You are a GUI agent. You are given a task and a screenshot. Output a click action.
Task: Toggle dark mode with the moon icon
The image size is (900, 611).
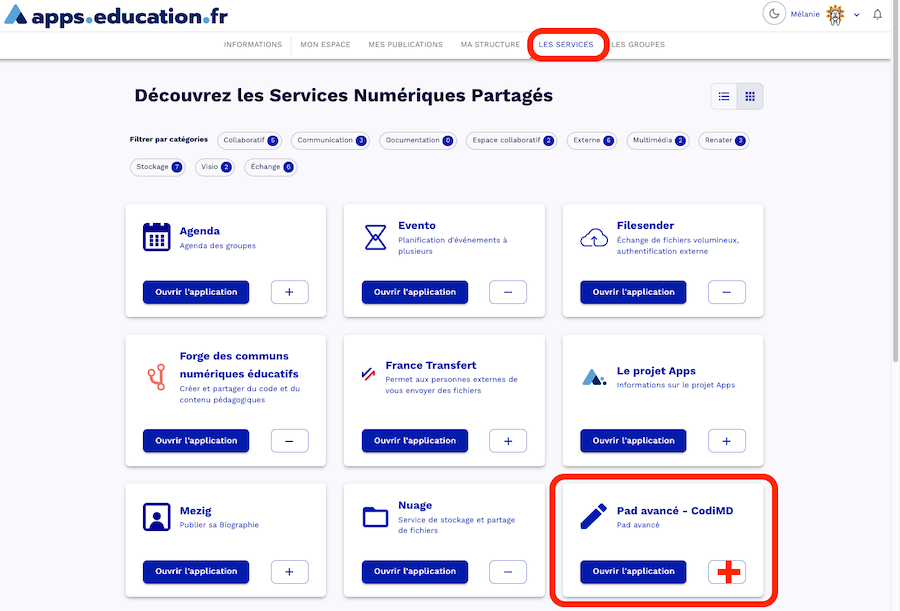(774, 14)
